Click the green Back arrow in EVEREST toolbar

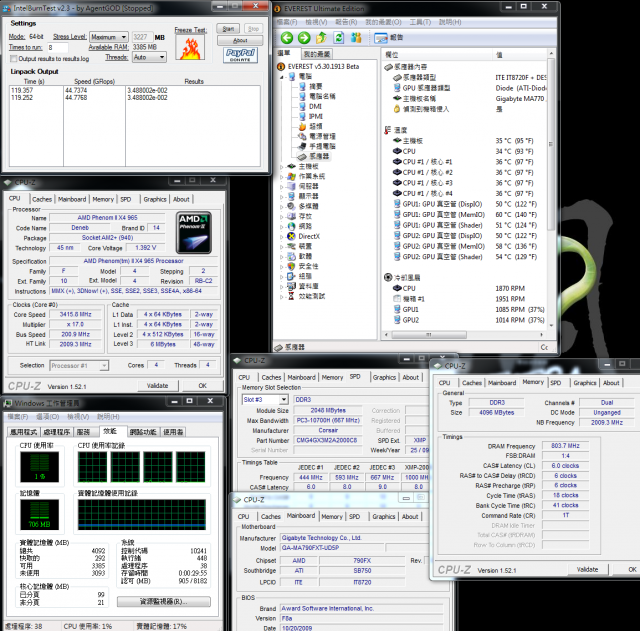tap(287, 38)
